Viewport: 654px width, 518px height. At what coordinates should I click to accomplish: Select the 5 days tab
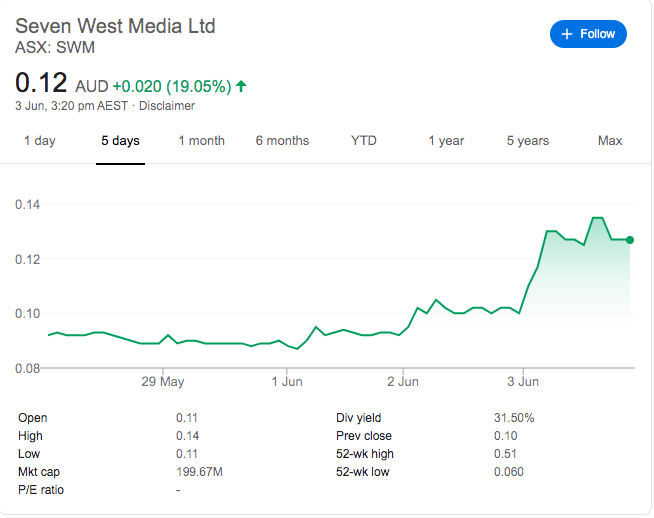(120, 141)
